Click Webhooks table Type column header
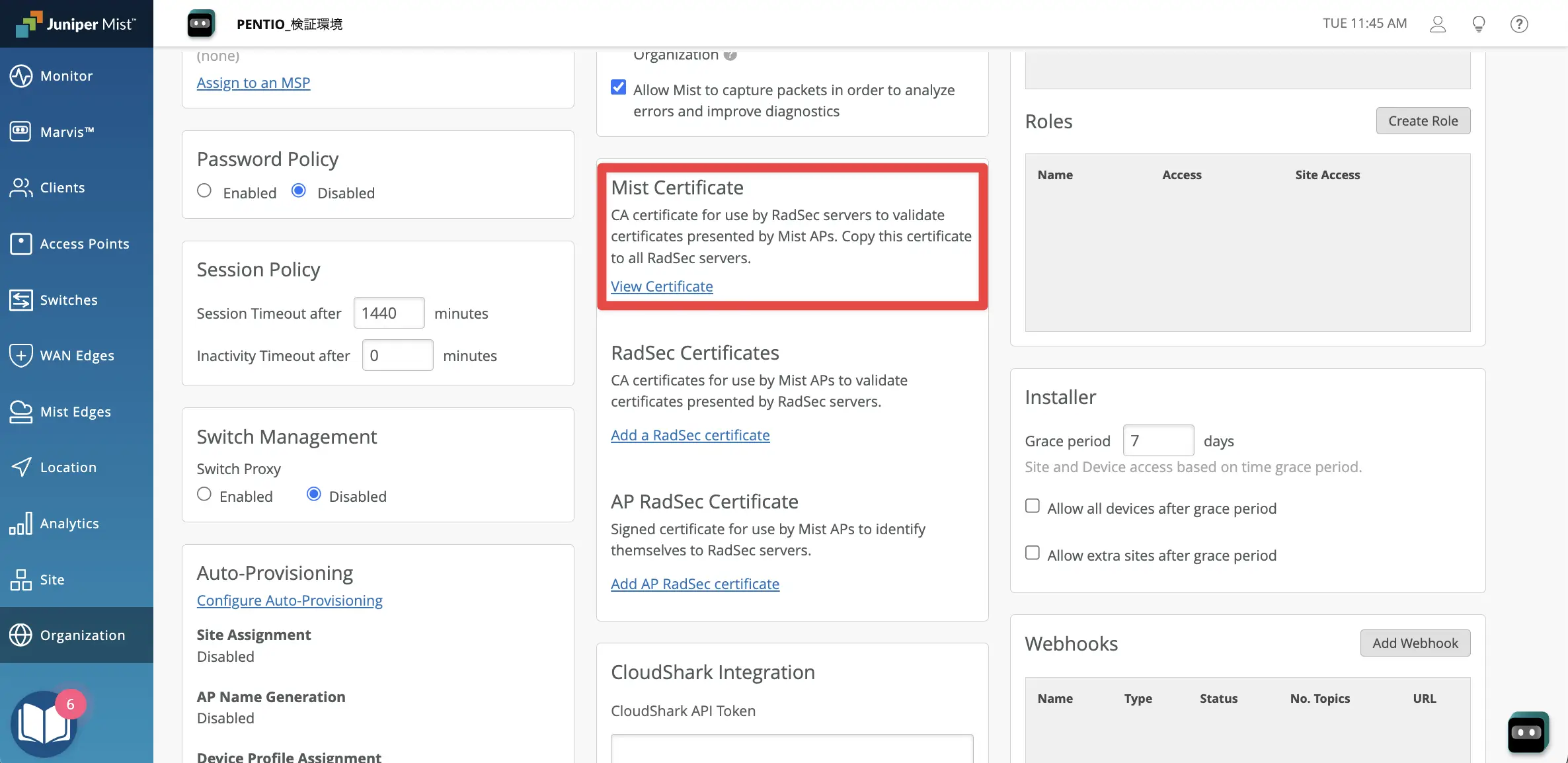Screen dimensions: 1568x763 [x=1138, y=698]
